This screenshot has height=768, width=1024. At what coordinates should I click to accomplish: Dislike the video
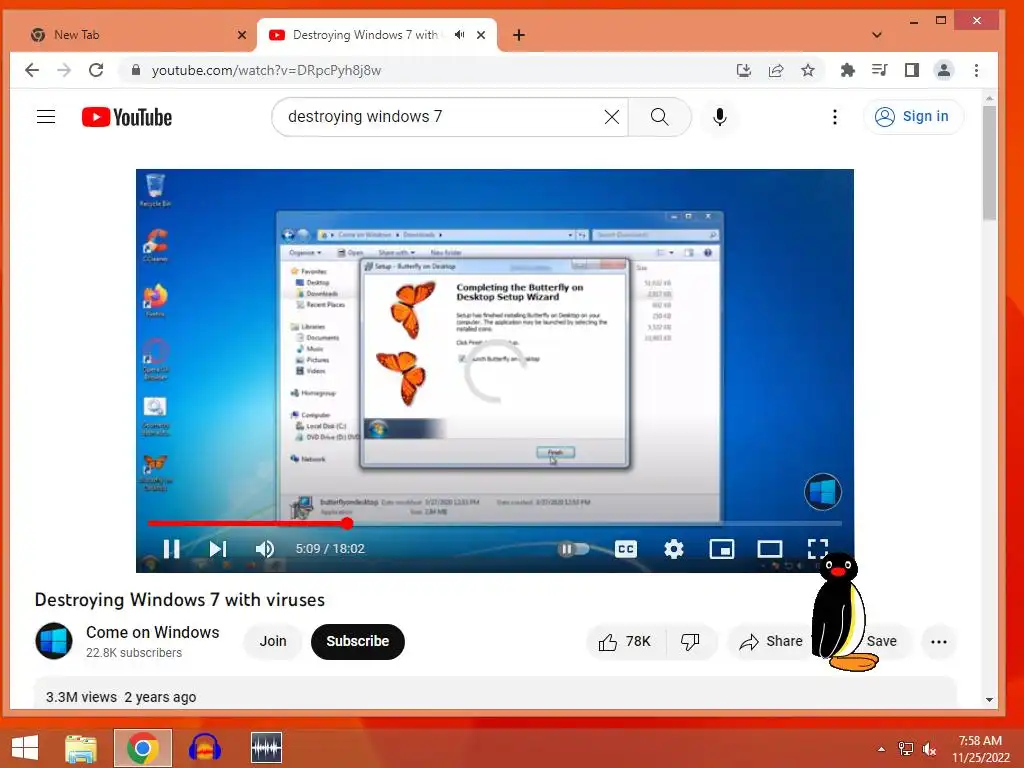click(x=690, y=641)
